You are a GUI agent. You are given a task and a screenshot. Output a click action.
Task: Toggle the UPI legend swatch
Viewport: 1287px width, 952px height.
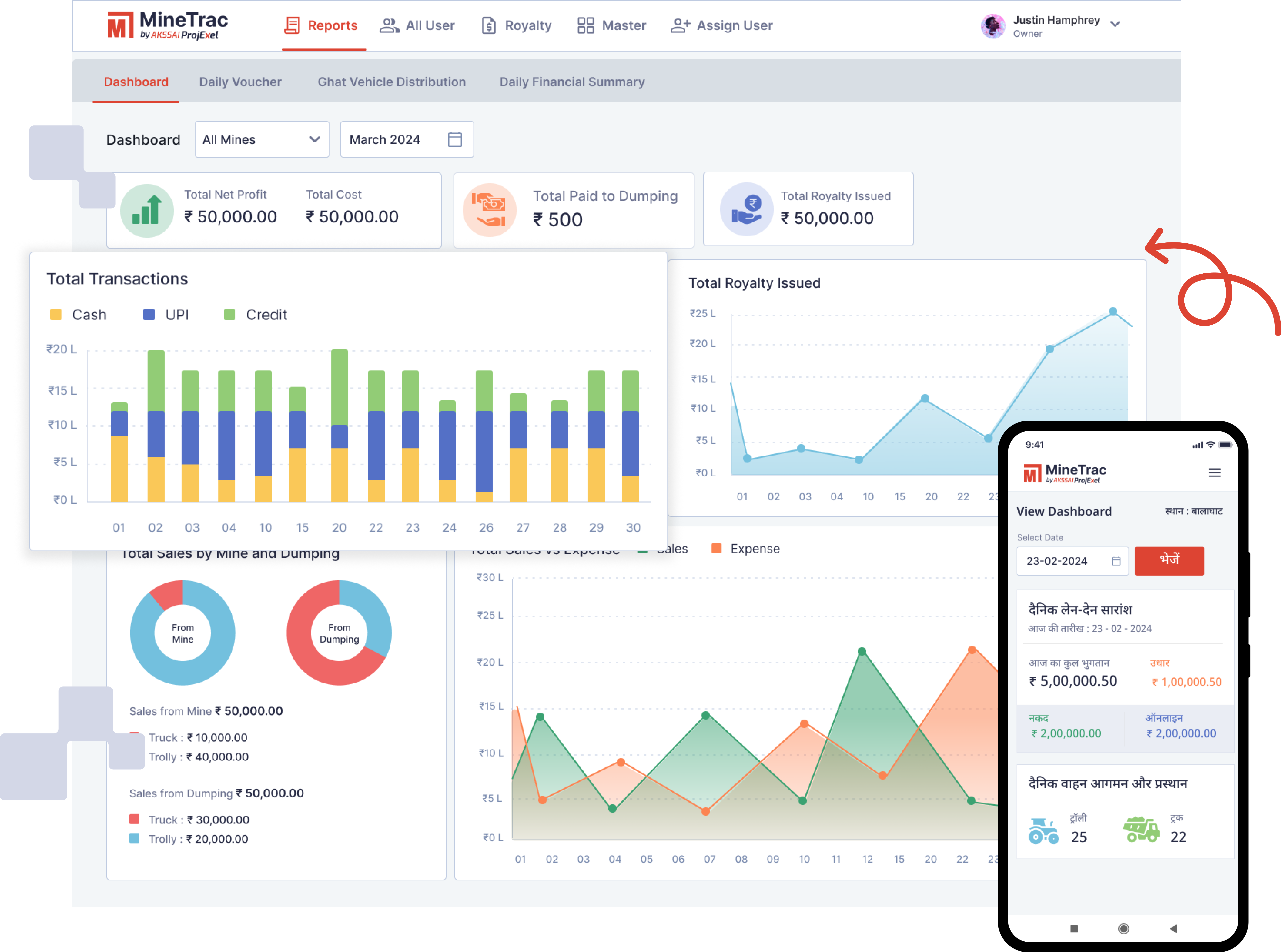coord(149,315)
